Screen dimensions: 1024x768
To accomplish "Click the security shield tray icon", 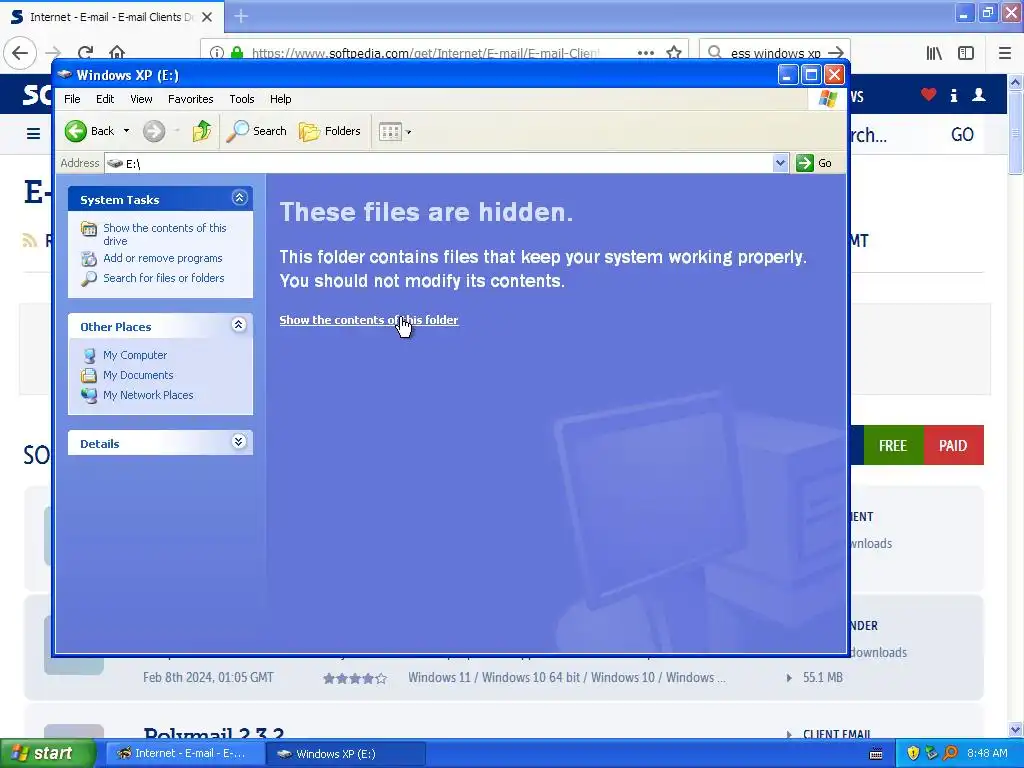I will 913,754.
